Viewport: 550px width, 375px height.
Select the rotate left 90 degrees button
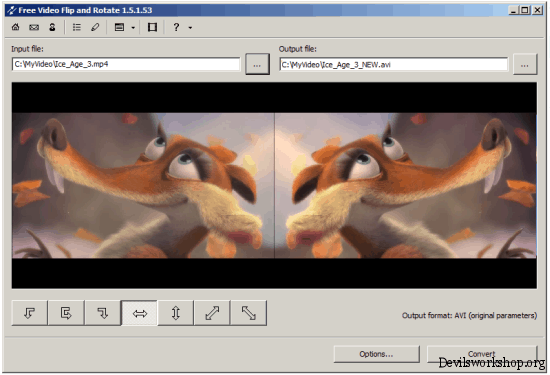pos(29,313)
